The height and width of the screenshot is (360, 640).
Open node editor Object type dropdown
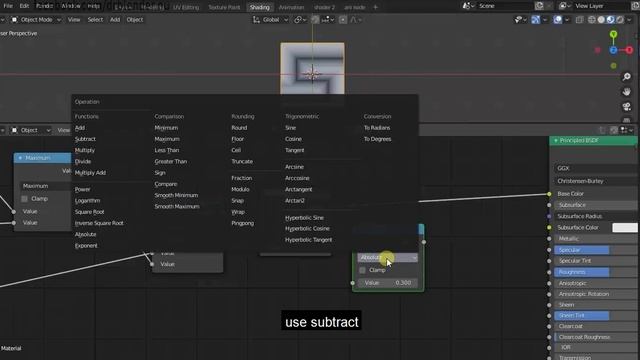31,130
